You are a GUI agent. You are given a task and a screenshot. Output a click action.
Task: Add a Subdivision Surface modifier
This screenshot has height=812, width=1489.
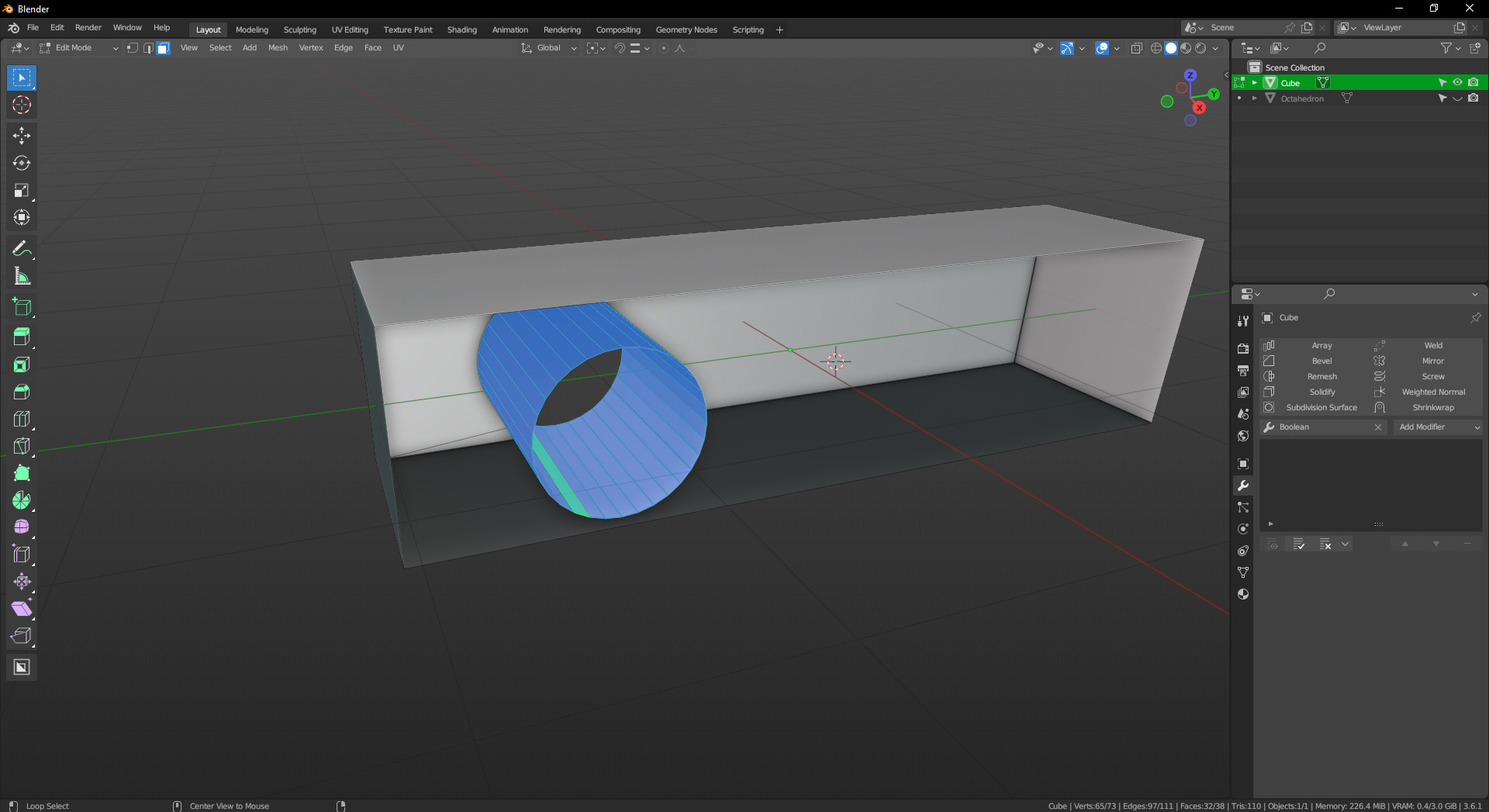[x=1321, y=408]
